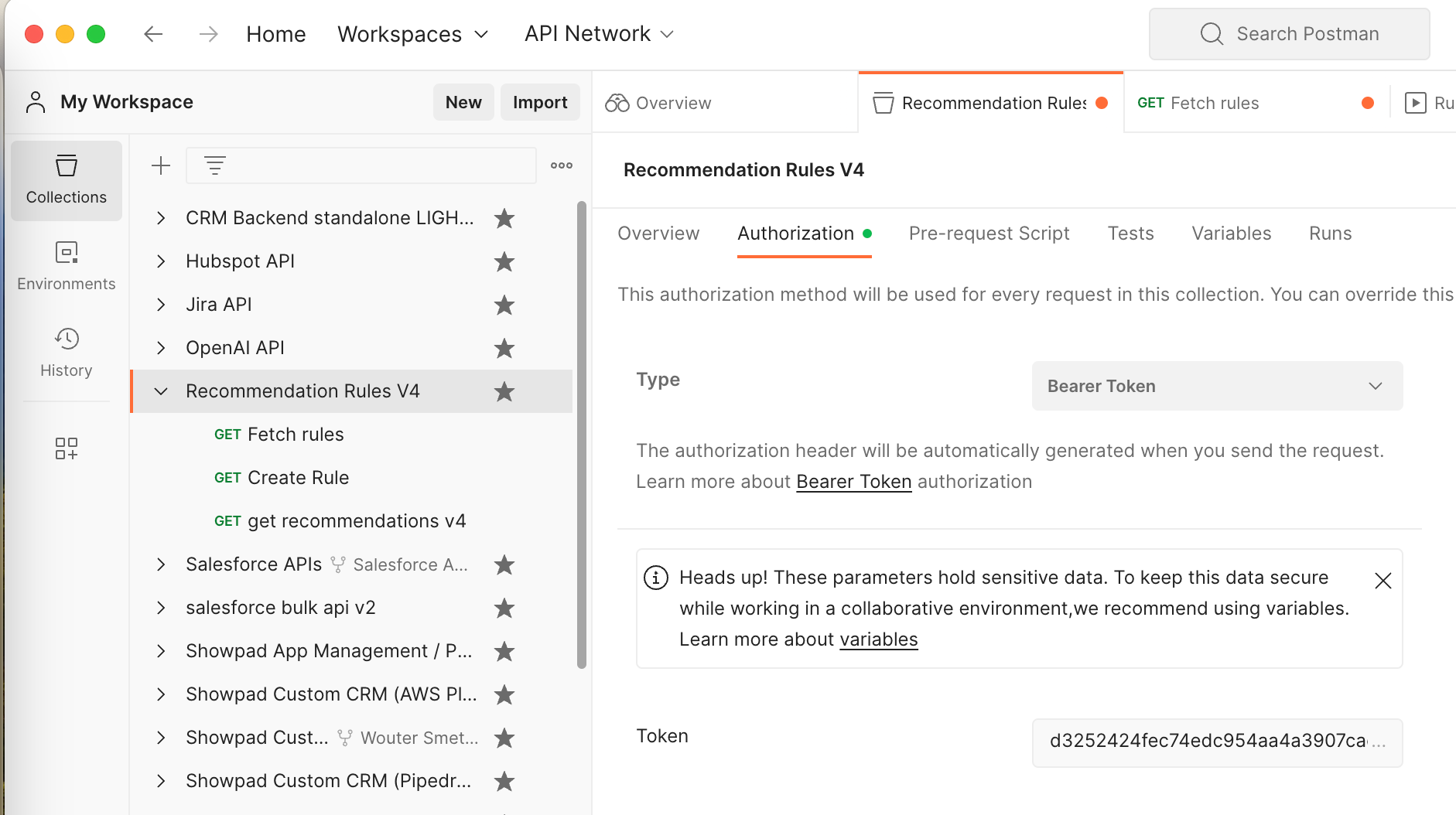The width and height of the screenshot is (1456, 815).
Task: Follow the Bearer Token documentation link
Action: tap(854, 482)
